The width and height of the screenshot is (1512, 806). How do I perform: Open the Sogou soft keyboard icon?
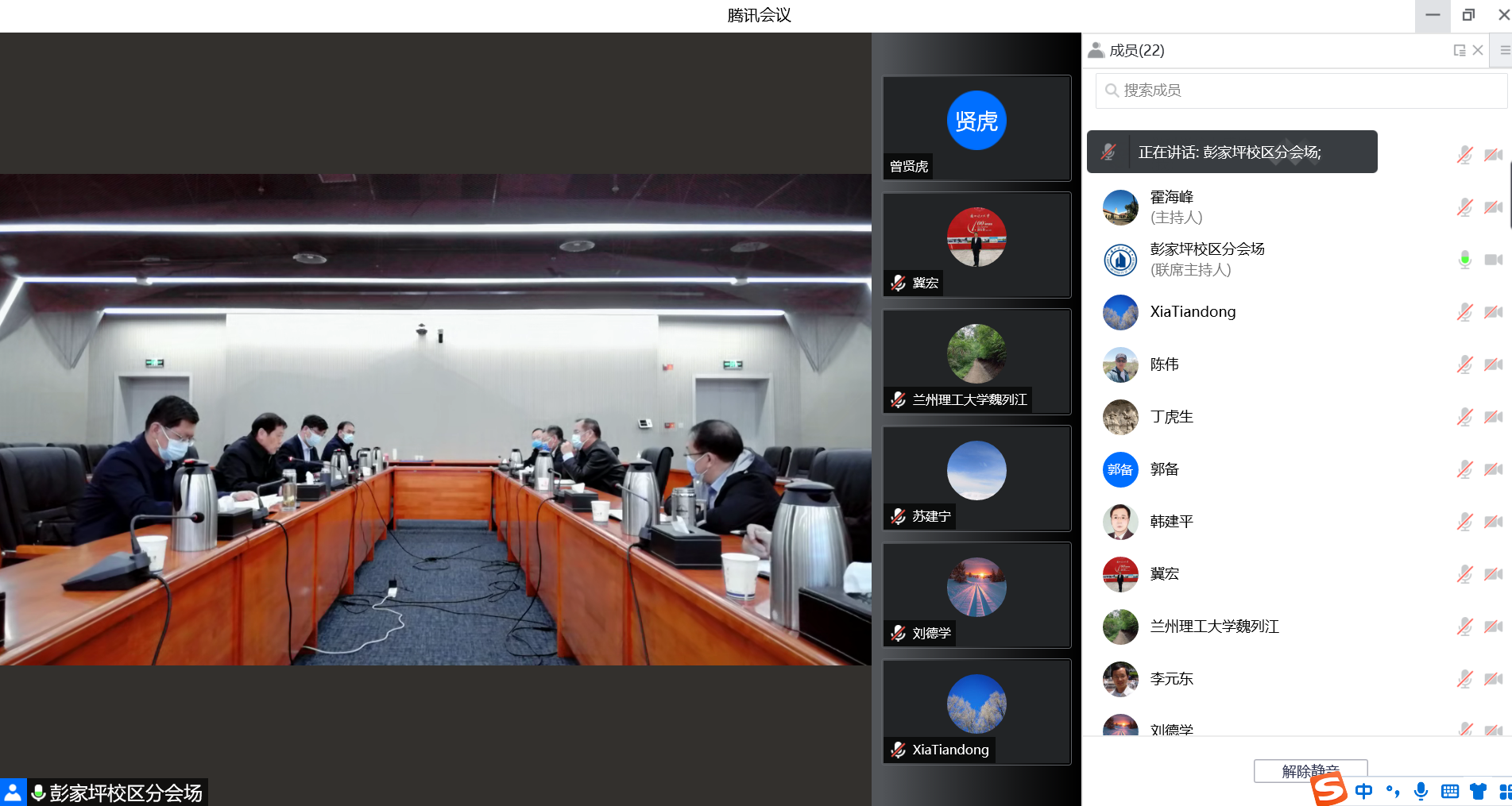click(x=1450, y=791)
